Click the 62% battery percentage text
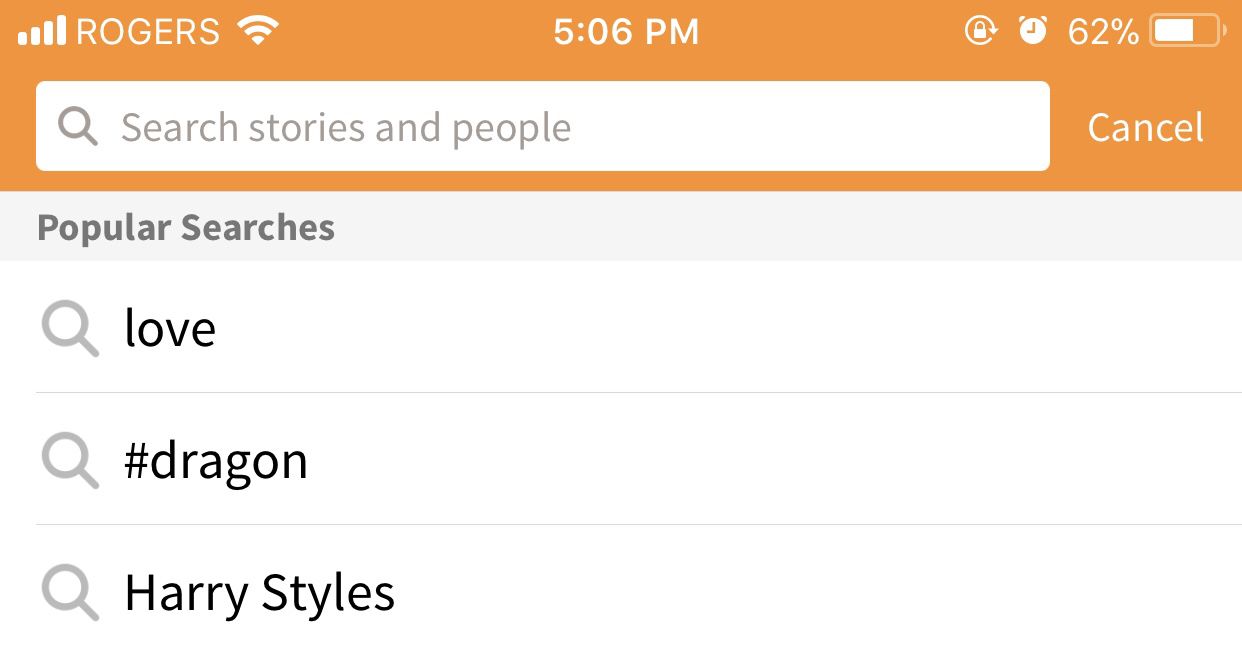 pos(1104,30)
